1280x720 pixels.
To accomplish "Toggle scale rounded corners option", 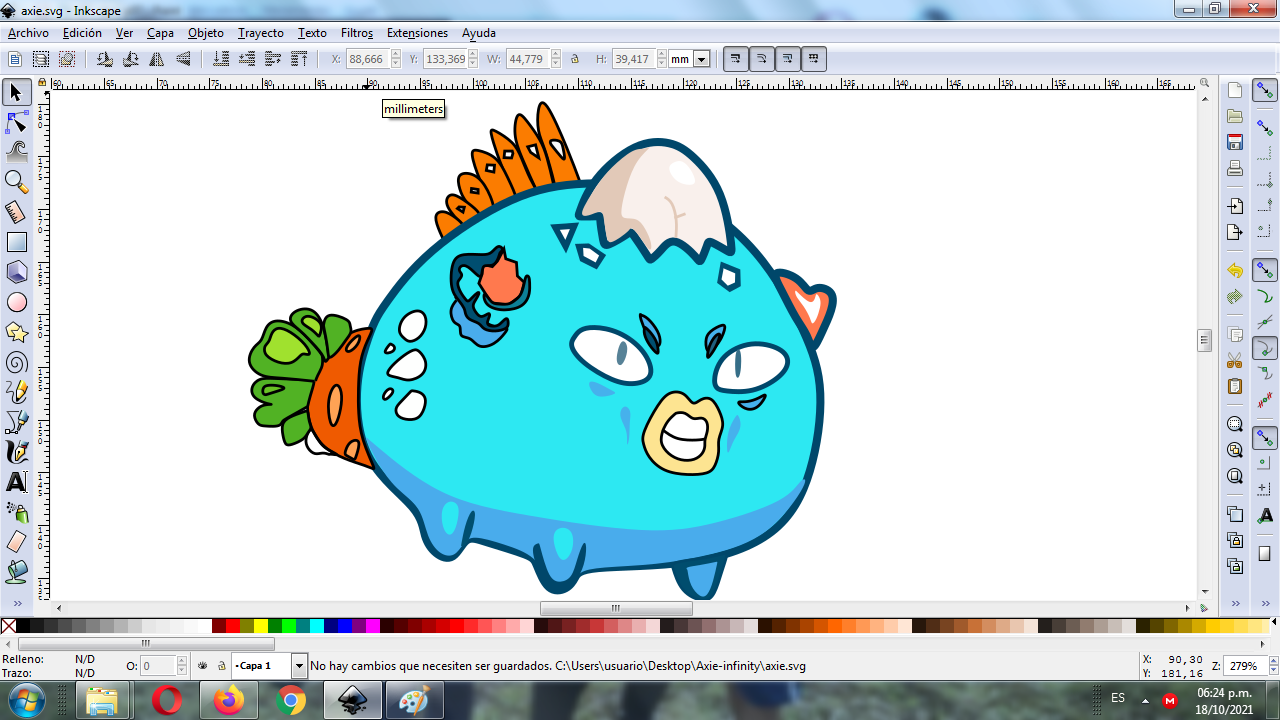I will (x=762, y=59).
